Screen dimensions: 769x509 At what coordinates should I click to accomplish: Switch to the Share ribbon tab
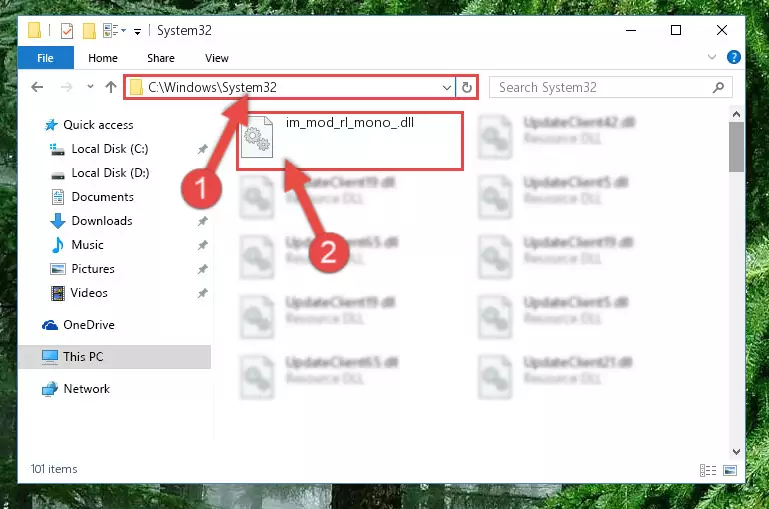161,58
